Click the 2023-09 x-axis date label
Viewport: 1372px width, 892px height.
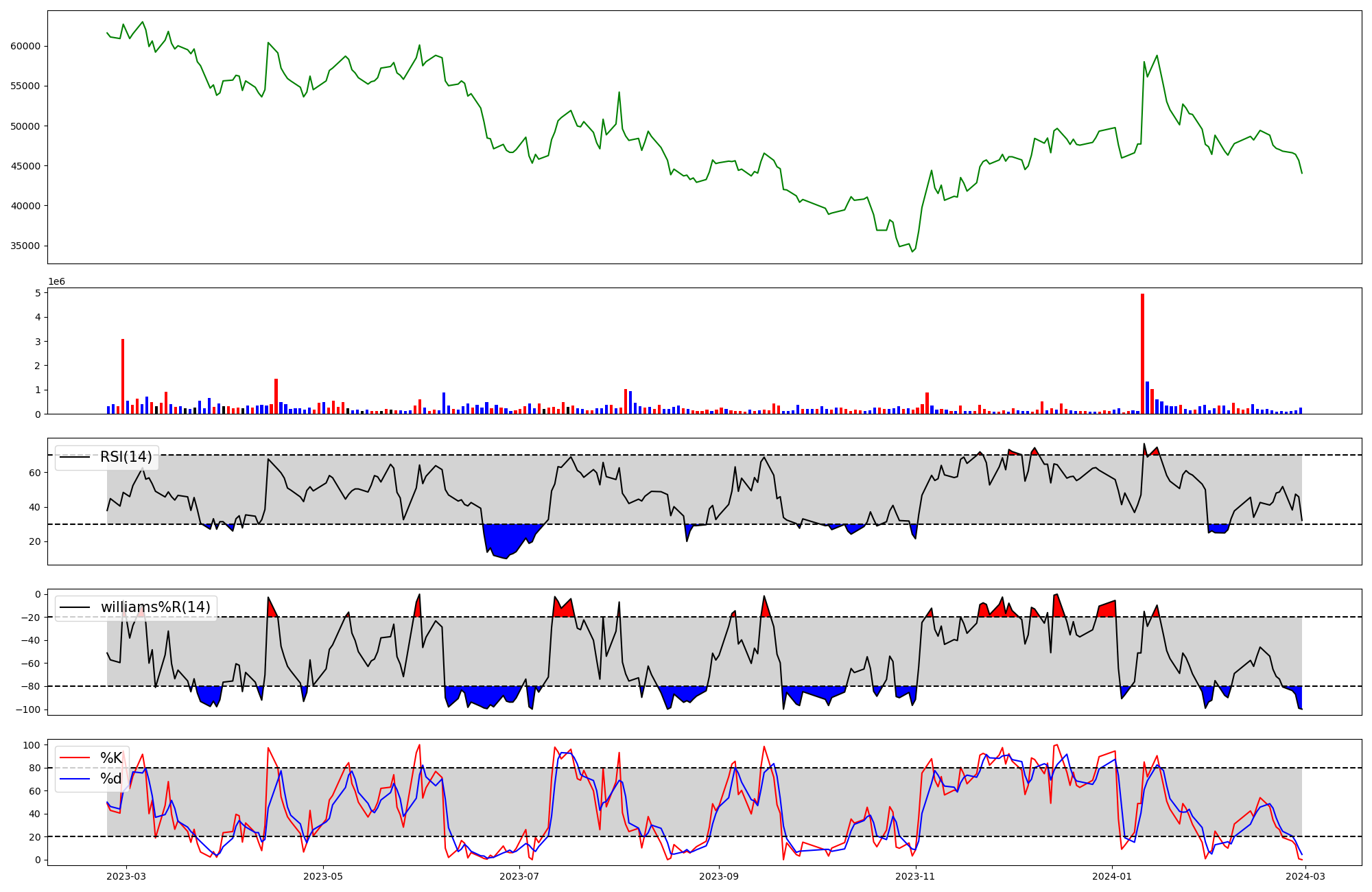719,876
